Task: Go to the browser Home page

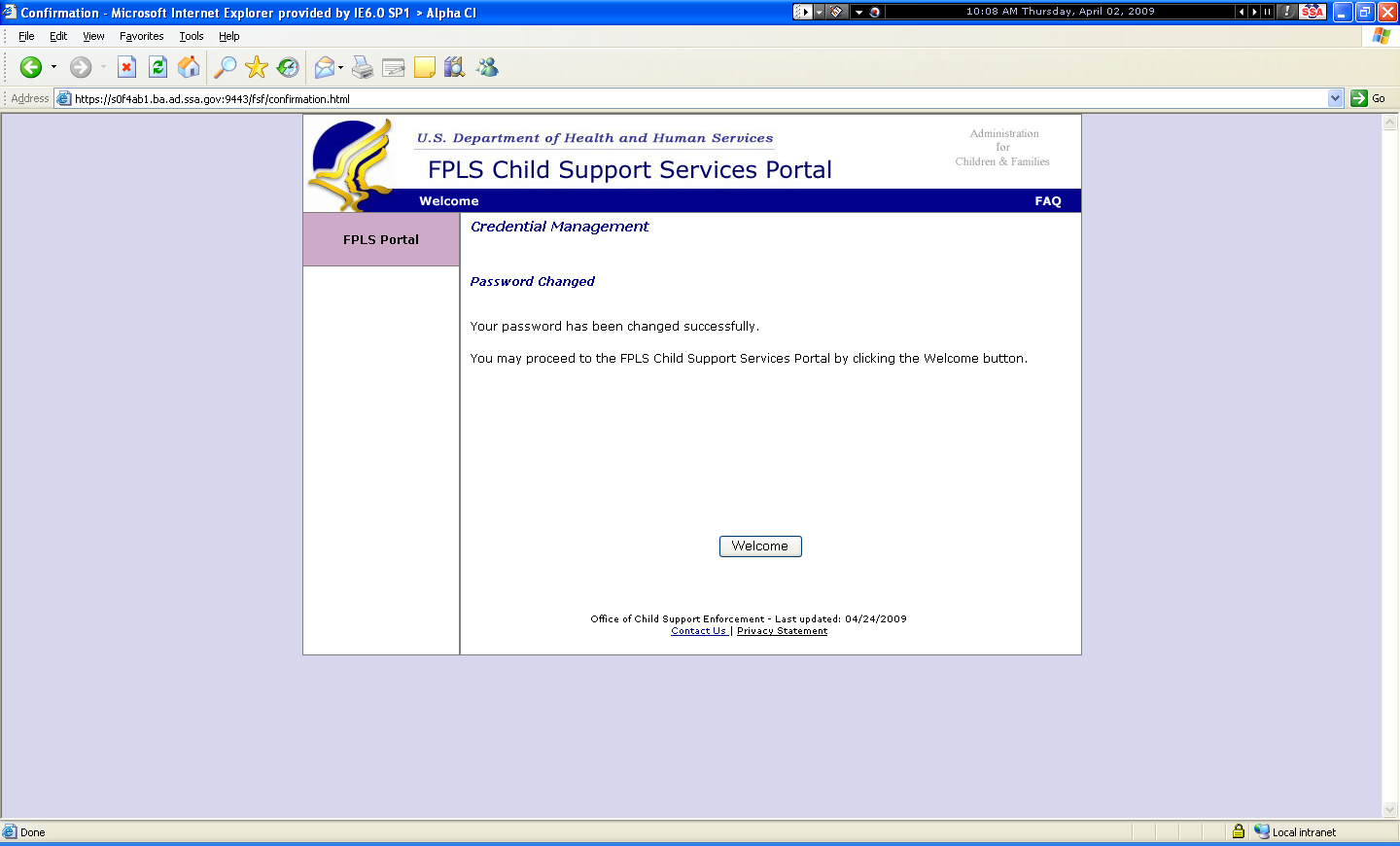Action: coord(189,67)
